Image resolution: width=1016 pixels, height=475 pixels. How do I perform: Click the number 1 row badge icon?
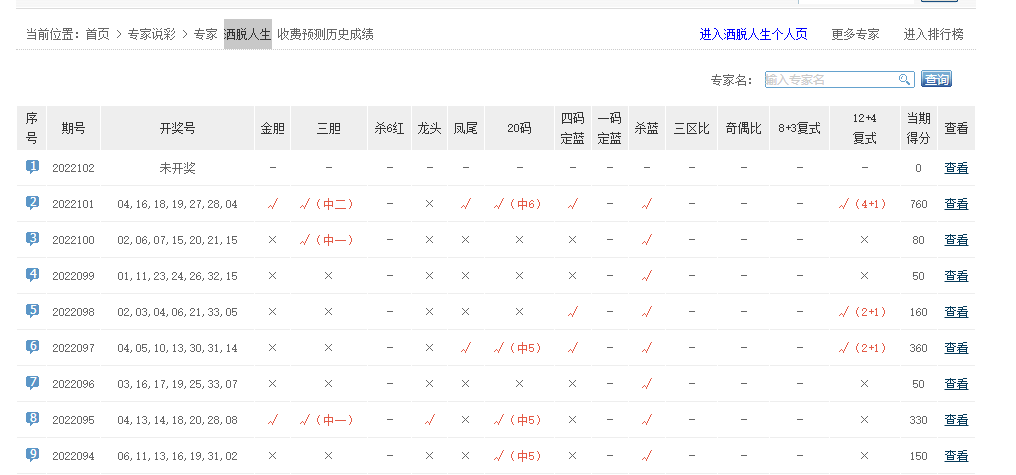click(32, 167)
